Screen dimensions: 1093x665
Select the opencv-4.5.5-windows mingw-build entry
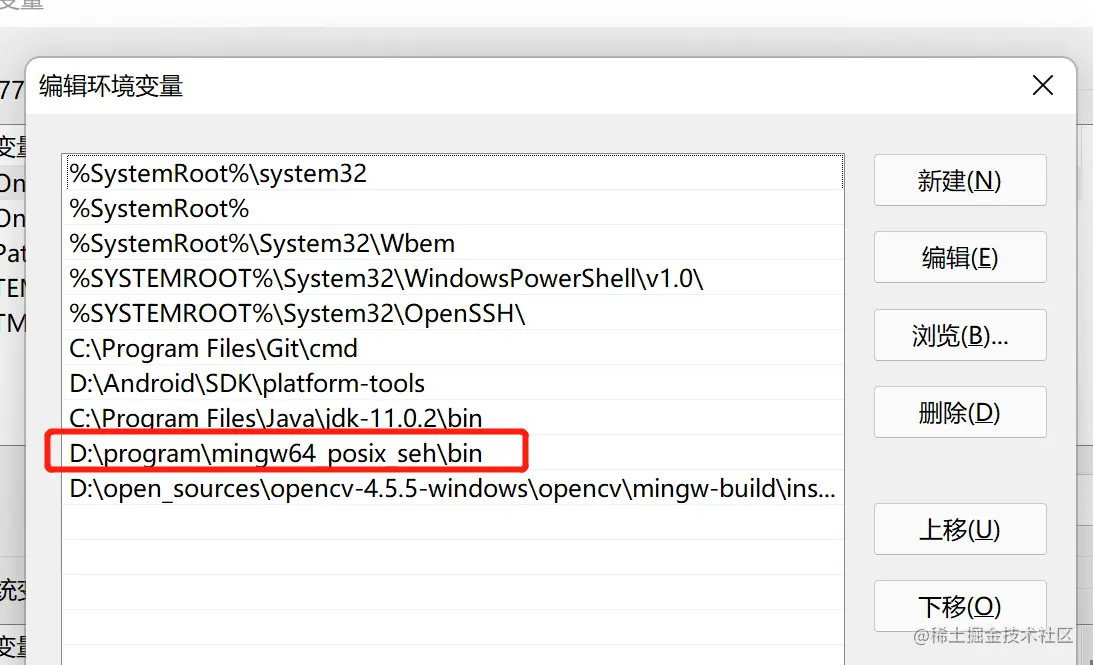(x=453, y=488)
